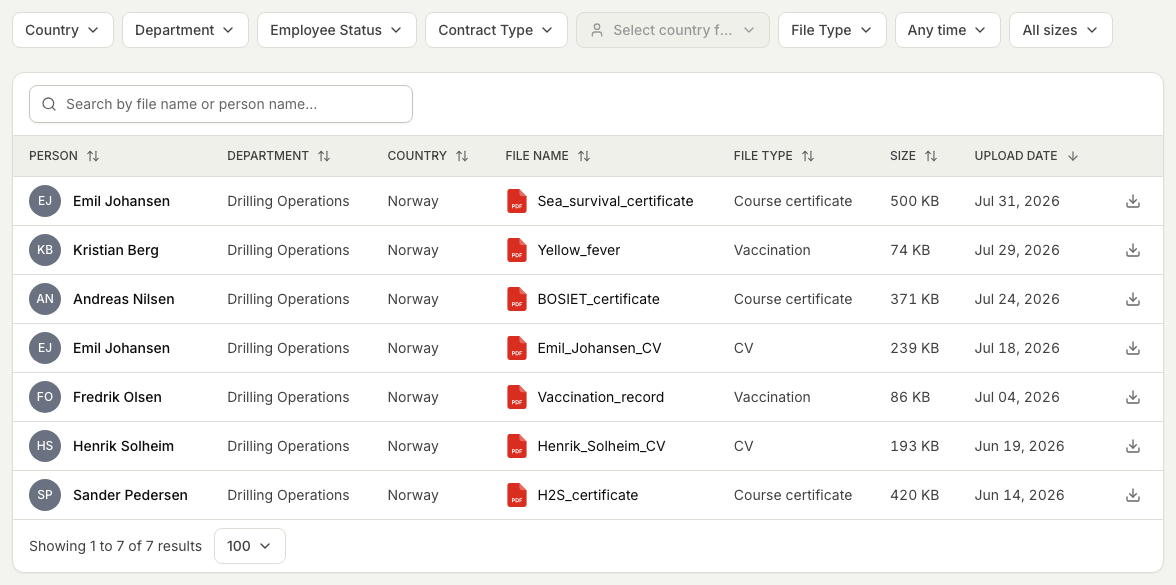Click size value 371 KB
The image size is (1176, 585).
click(x=914, y=299)
